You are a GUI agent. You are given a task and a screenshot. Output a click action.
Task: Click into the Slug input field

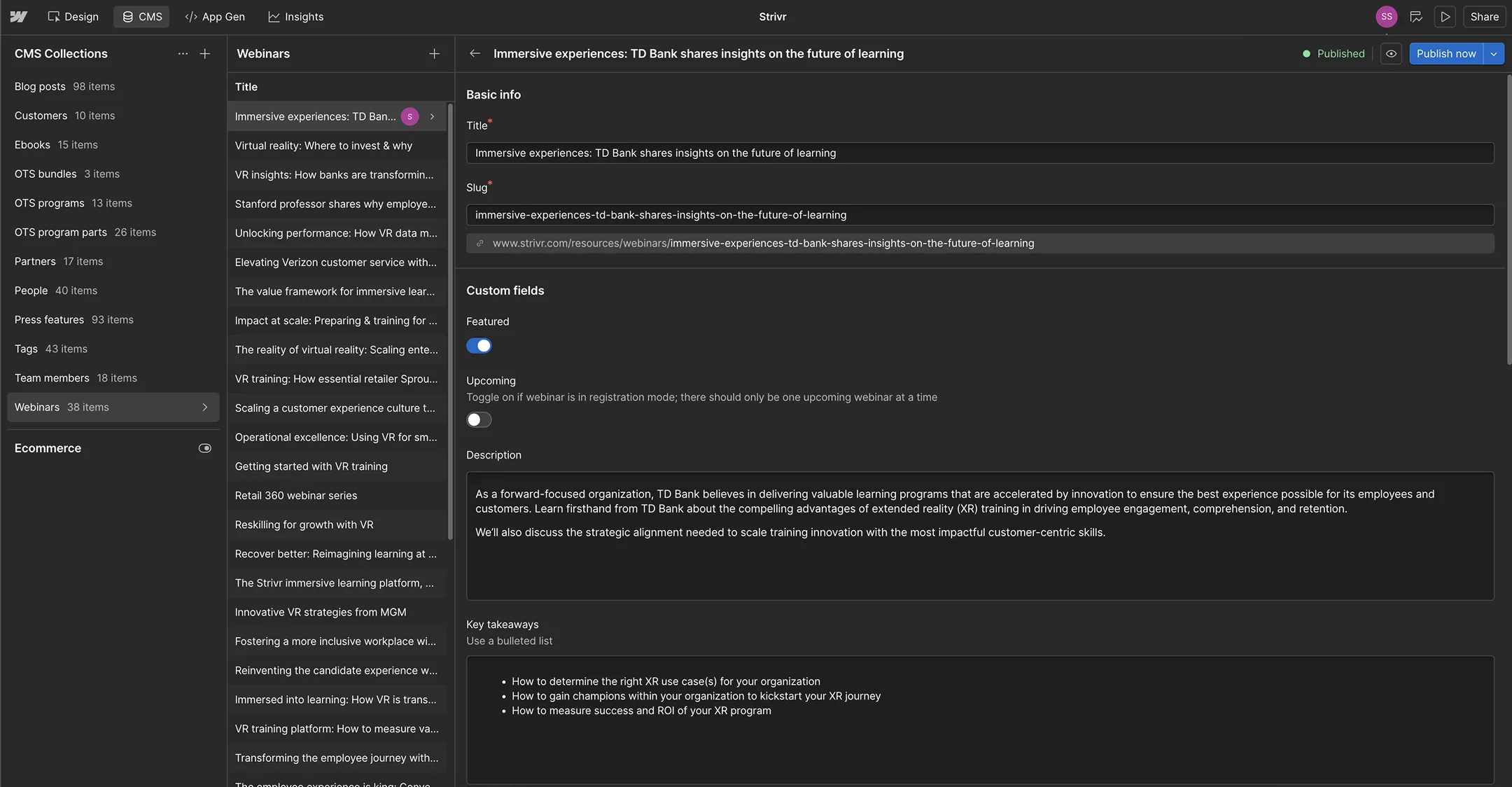(x=980, y=215)
